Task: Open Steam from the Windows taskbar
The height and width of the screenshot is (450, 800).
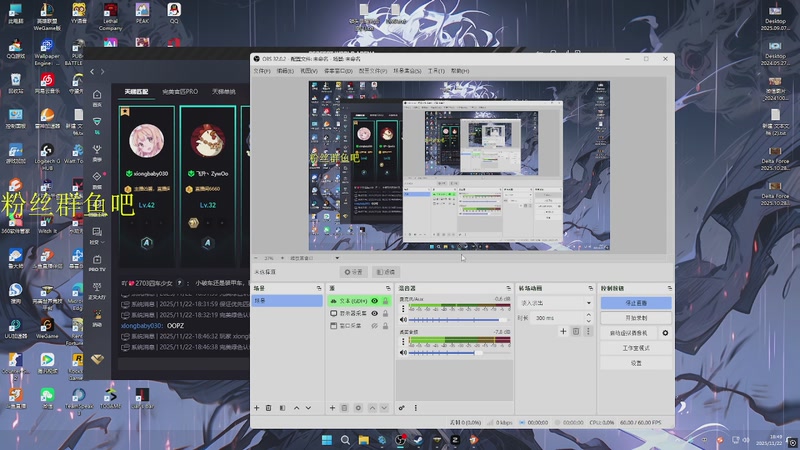Action: click(418, 440)
